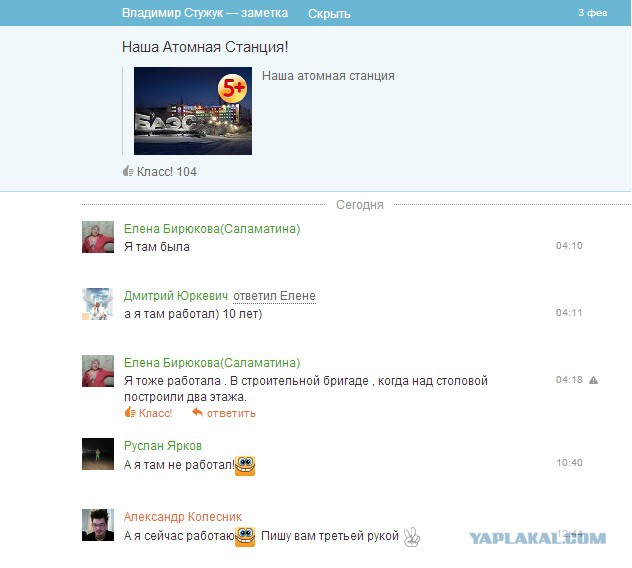Click the warning triangle icon near 04:18
The image size is (632, 568).
pos(593,380)
